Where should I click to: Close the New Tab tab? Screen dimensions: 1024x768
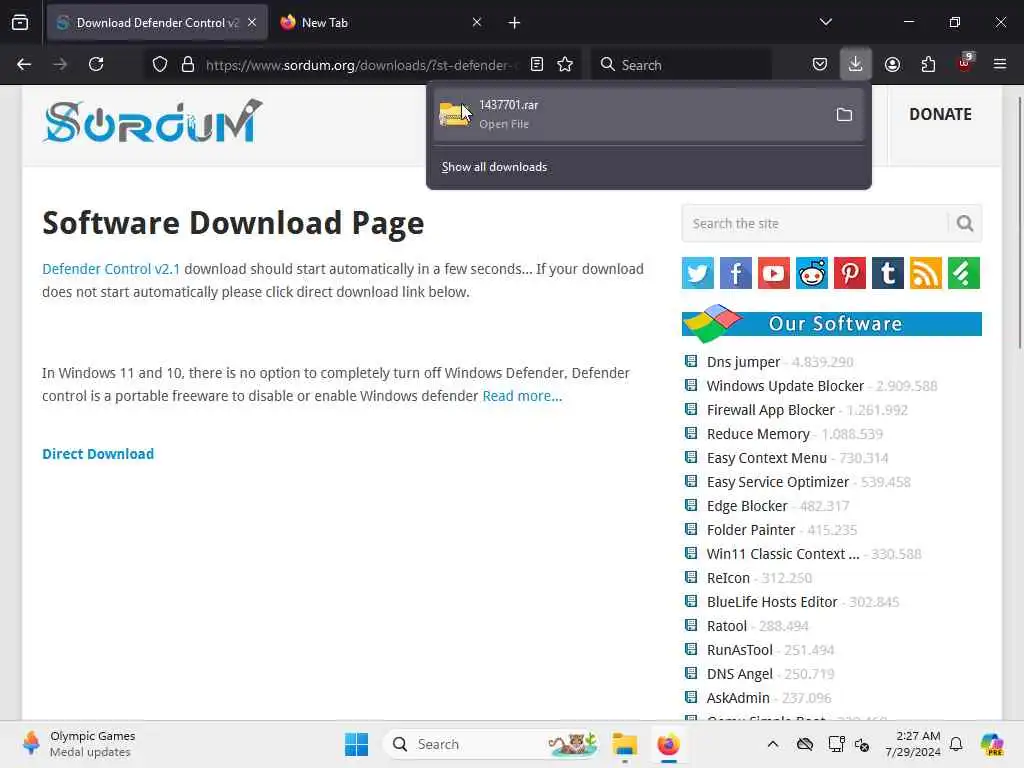coord(477,23)
